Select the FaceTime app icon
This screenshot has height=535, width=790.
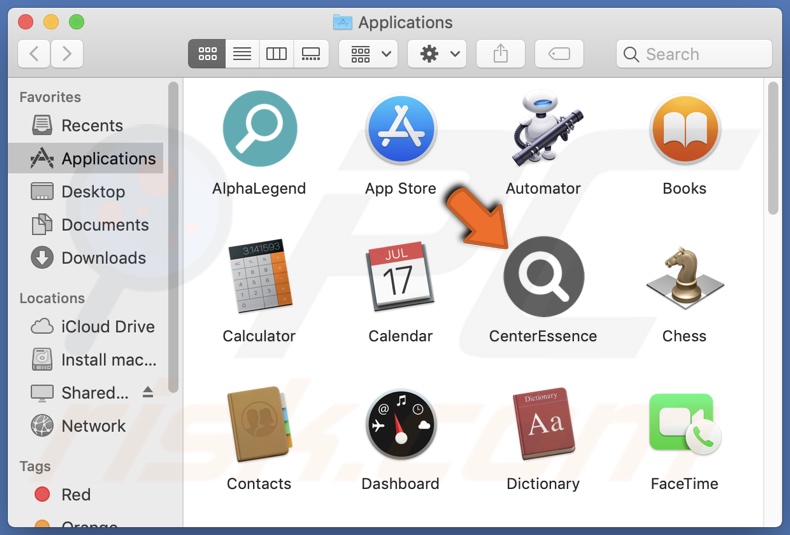click(x=685, y=424)
